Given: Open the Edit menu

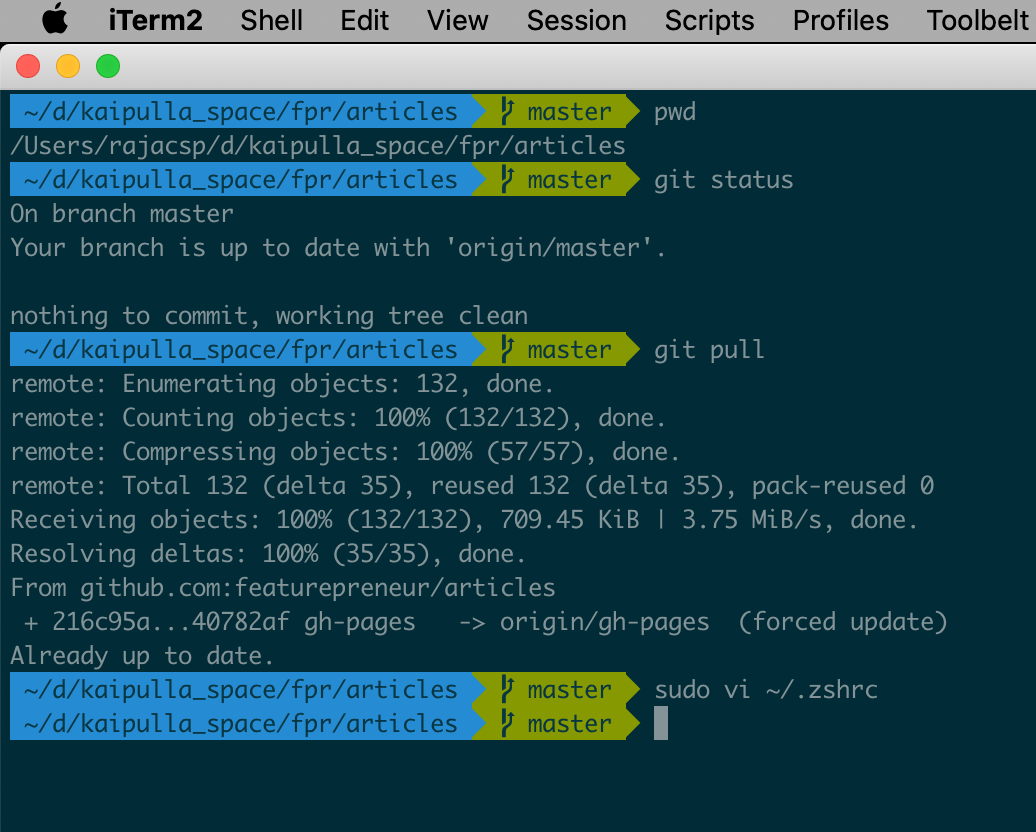Looking at the screenshot, I should (364, 20).
